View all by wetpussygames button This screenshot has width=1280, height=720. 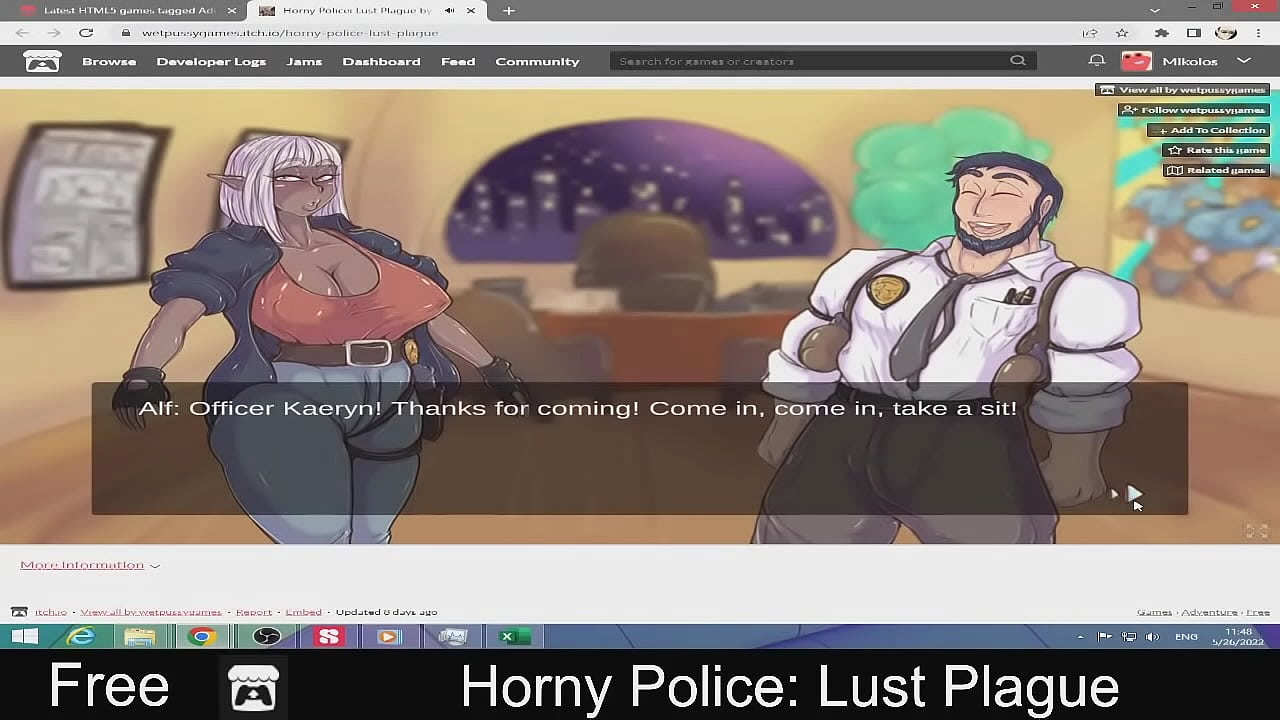coord(1182,90)
